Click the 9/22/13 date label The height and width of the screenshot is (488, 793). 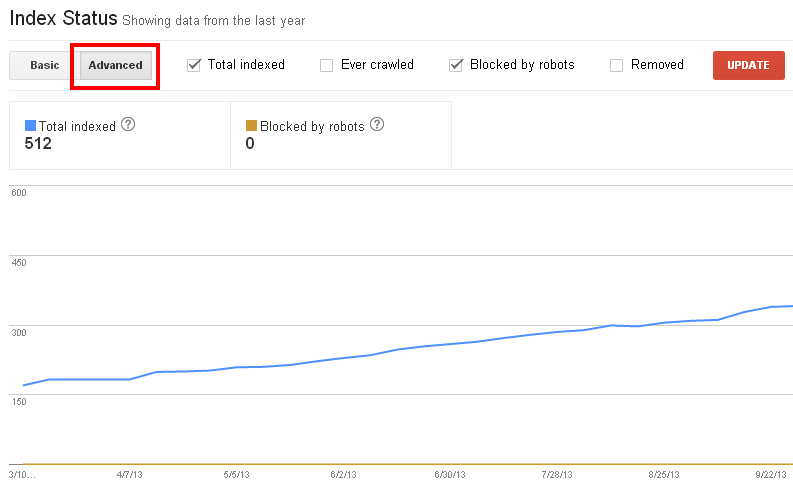click(x=771, y=475)
